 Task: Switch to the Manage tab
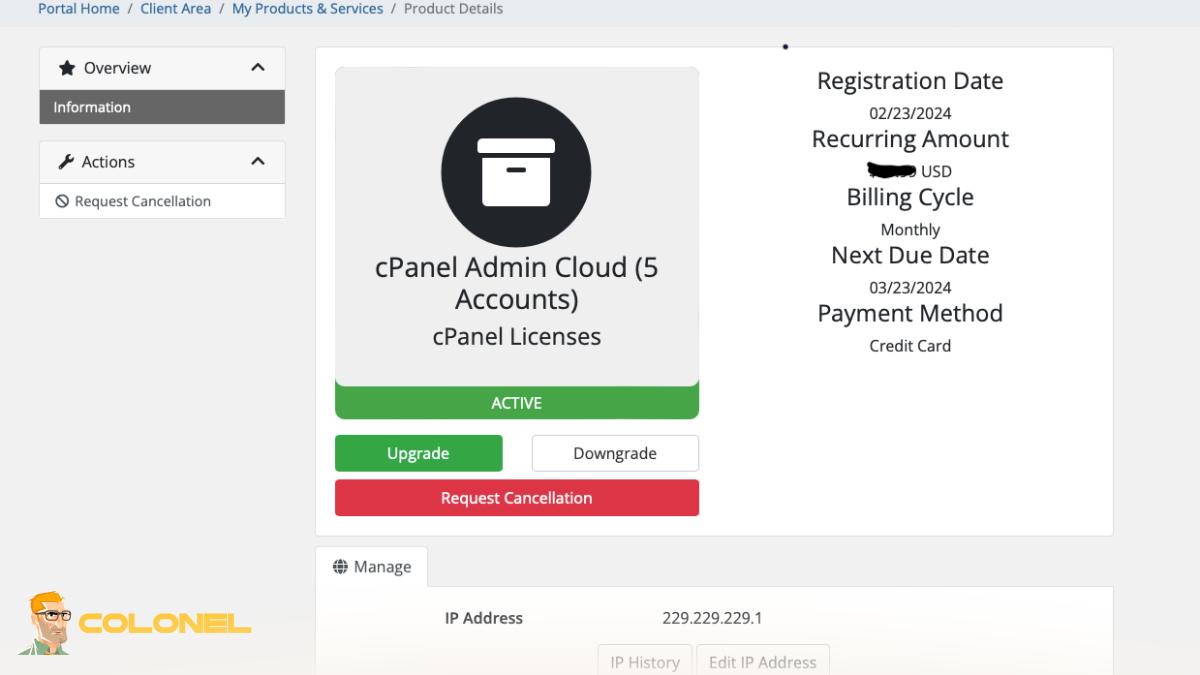click(x=372, y=566)
